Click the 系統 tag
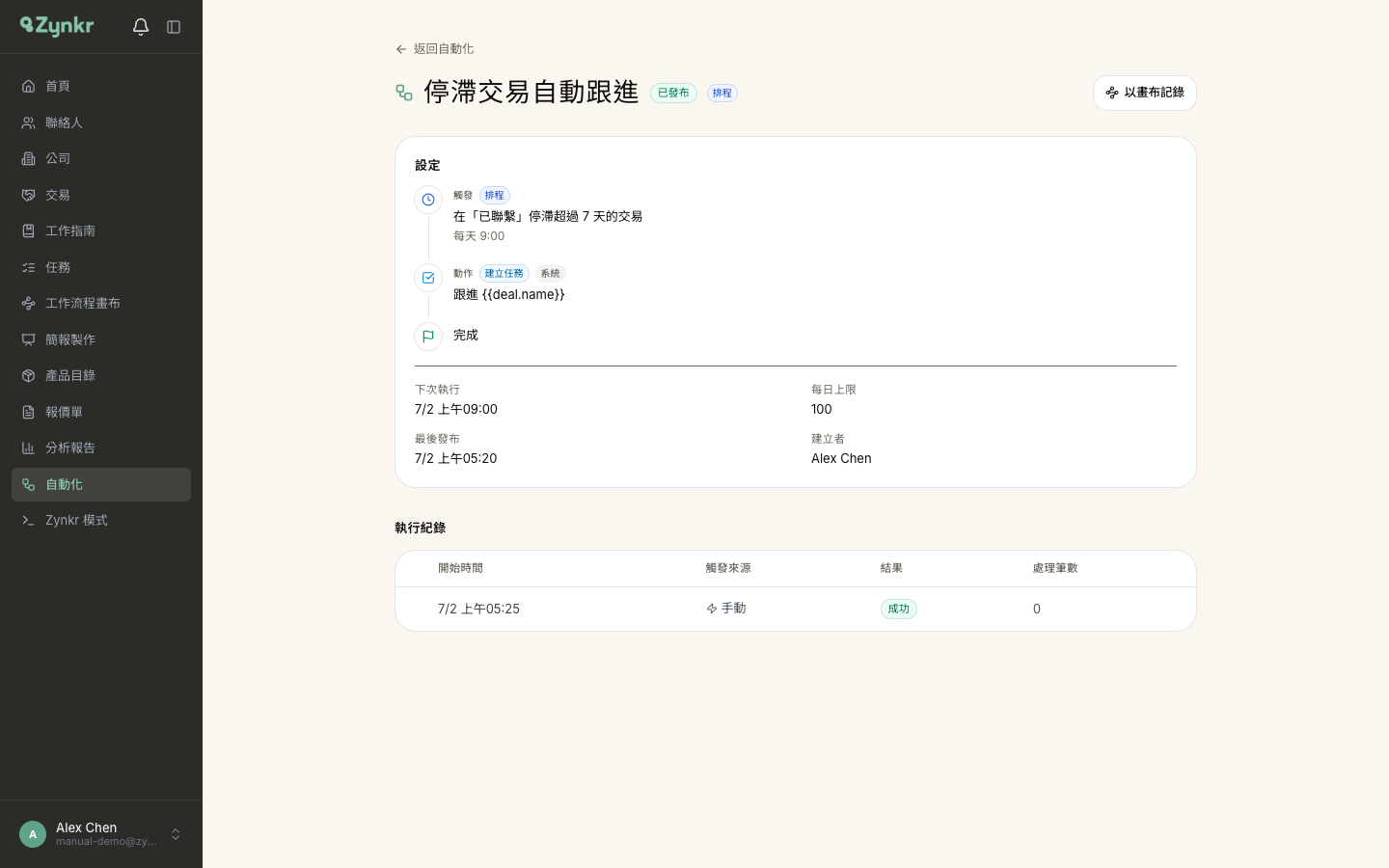Screen dimensions: 1389x868 tap(550, 273)
